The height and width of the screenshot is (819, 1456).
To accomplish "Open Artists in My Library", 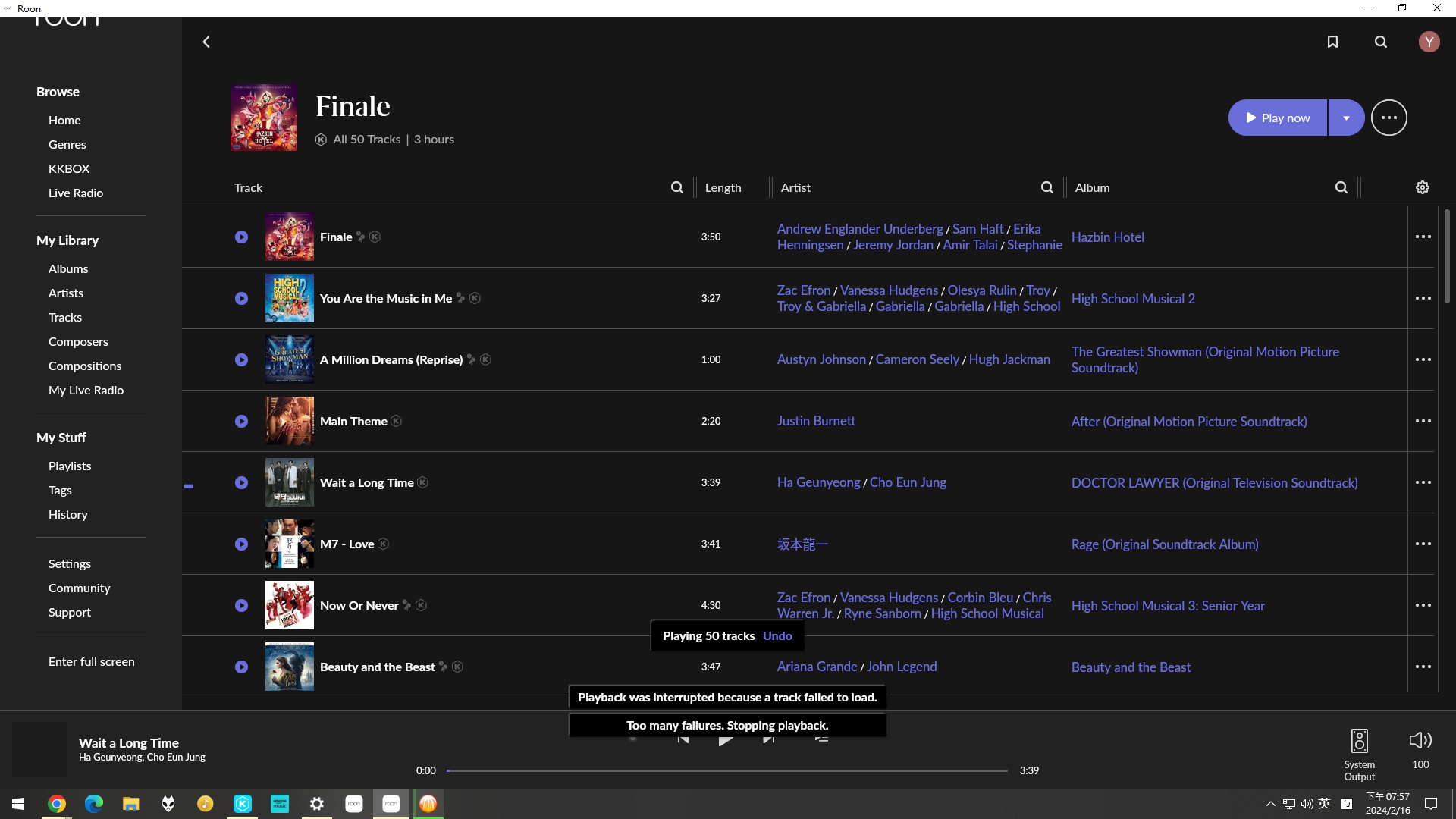I will point(66,293).
